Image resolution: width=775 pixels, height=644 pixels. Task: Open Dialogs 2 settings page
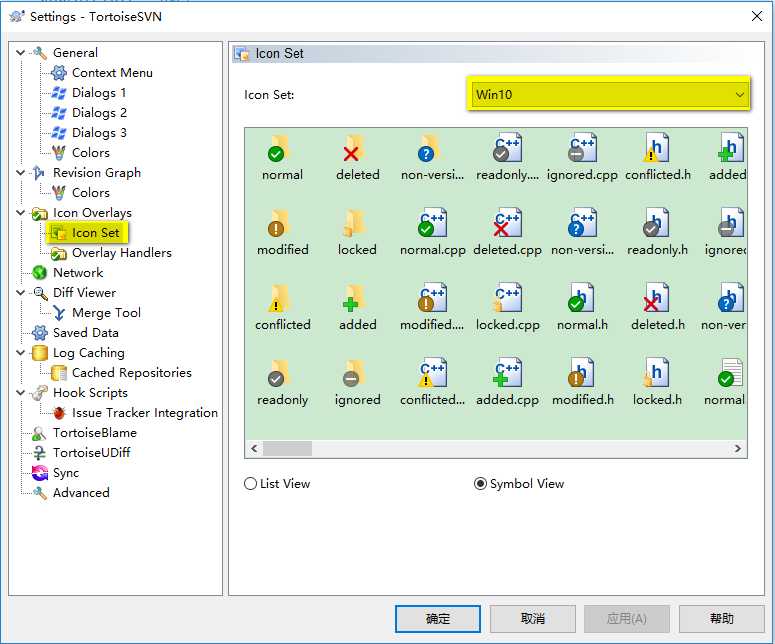(x=99, y=113)
